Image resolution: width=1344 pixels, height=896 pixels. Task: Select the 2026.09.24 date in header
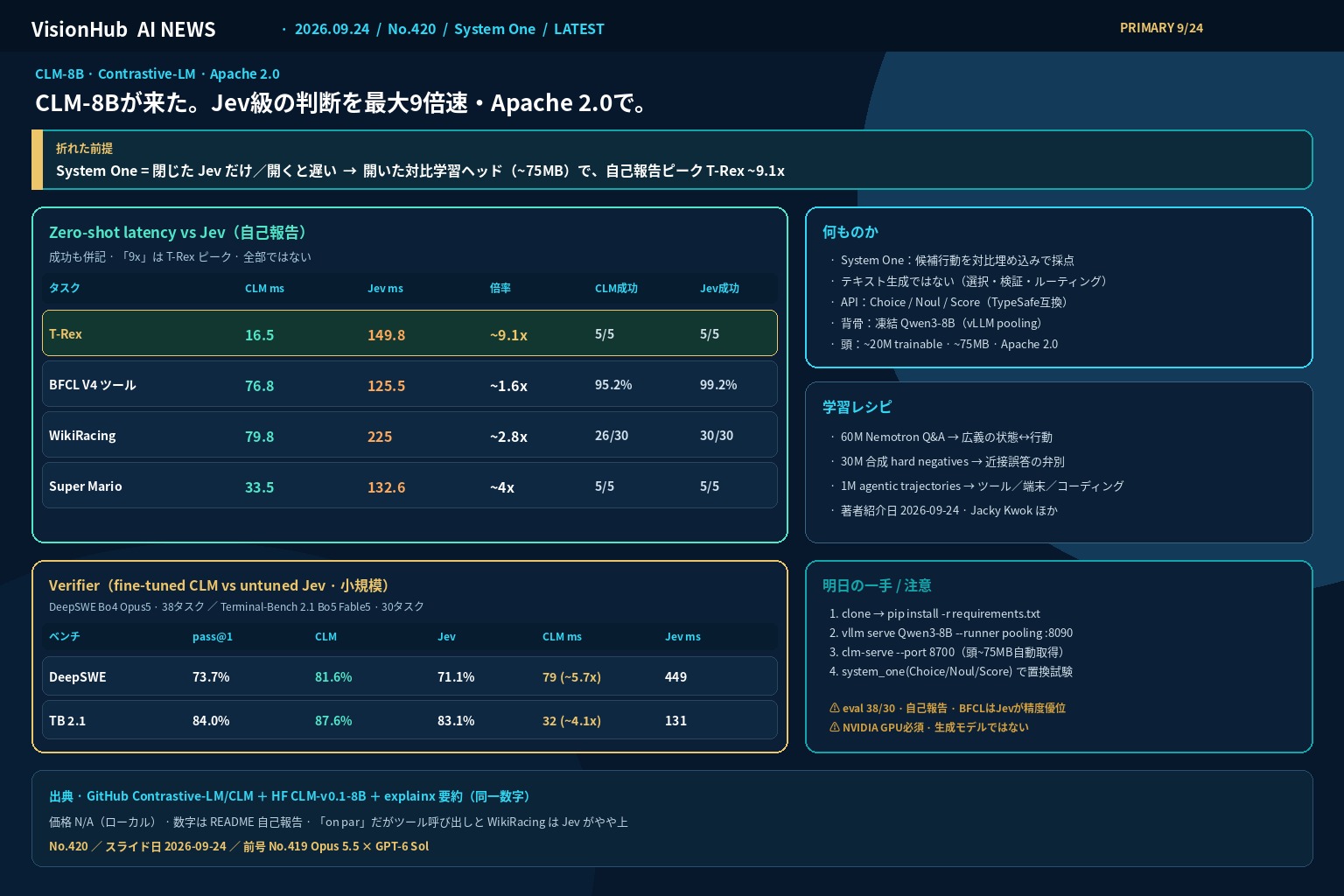tap(332, 29)
